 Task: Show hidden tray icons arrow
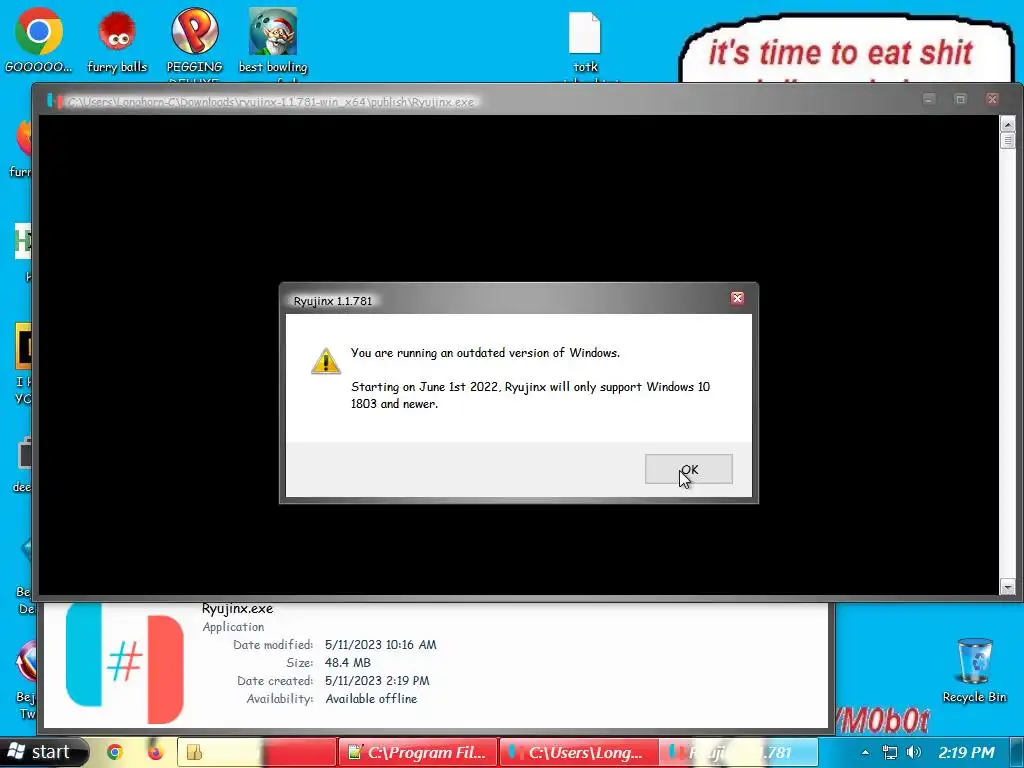[x=865, y=752]
